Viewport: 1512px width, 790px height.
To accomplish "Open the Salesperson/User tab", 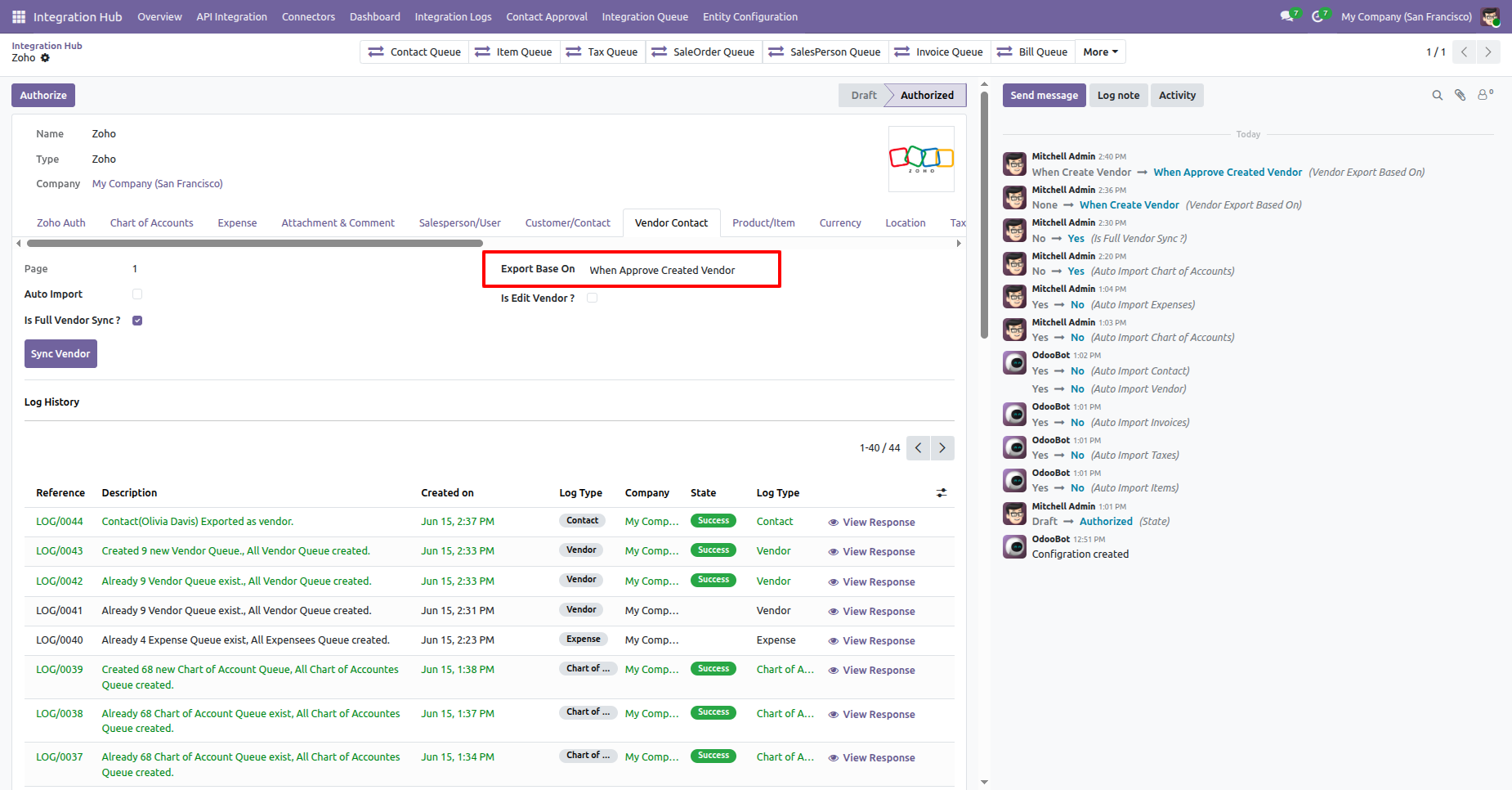I will [x=460, y=223].
